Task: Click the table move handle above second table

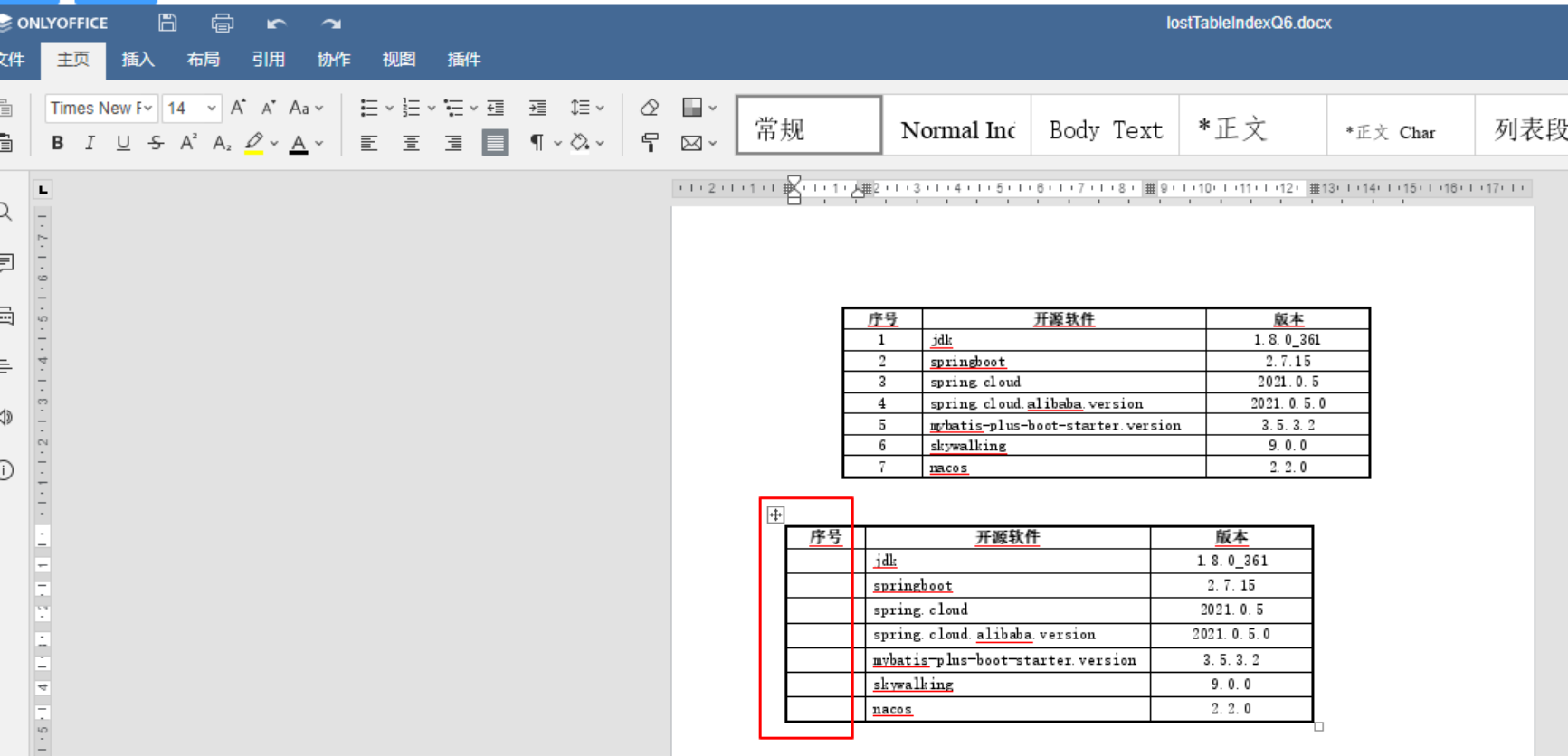Action: coord(775,515)
